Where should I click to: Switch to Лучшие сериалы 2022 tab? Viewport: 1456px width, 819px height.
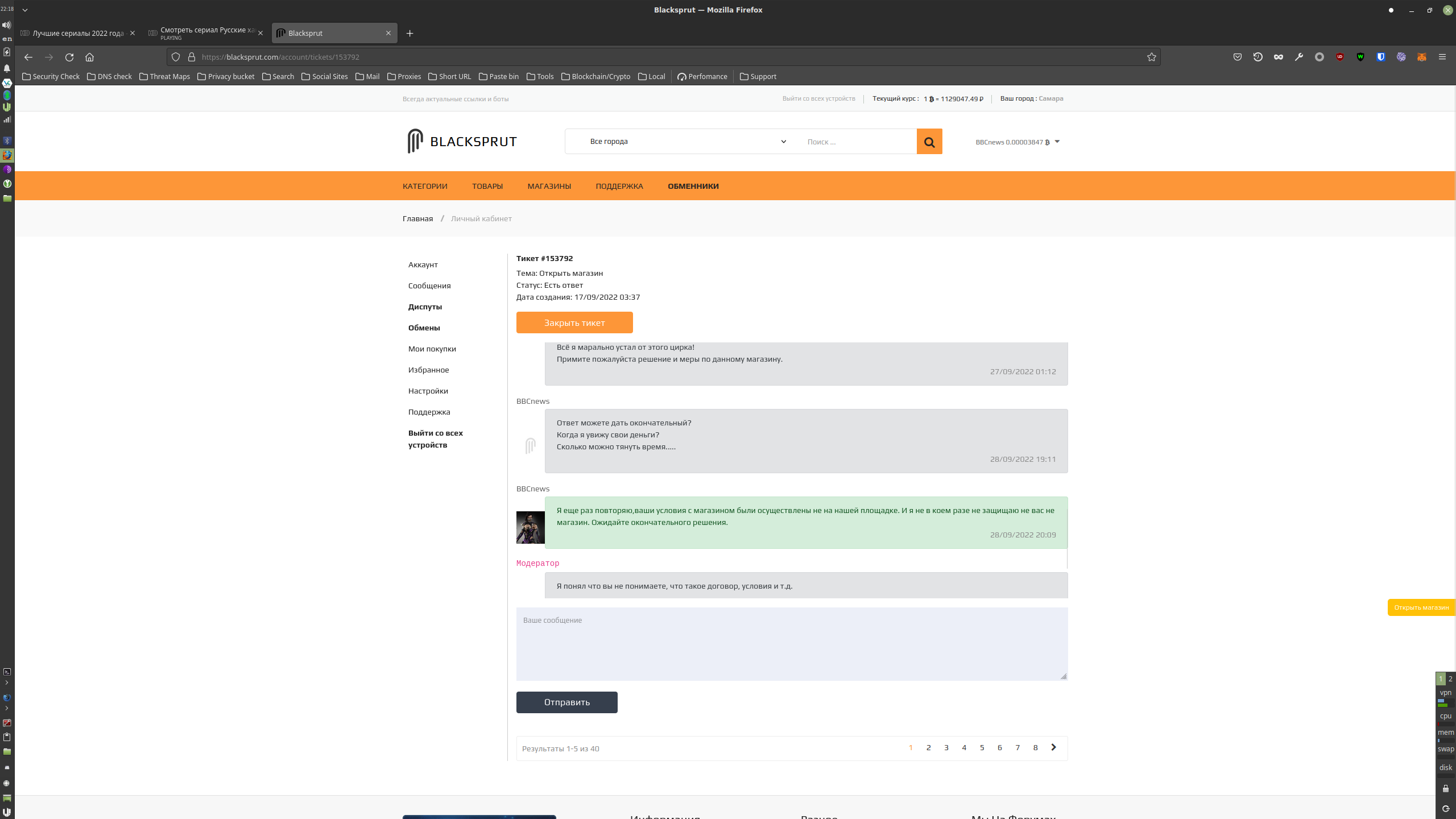tap(77, 33)
